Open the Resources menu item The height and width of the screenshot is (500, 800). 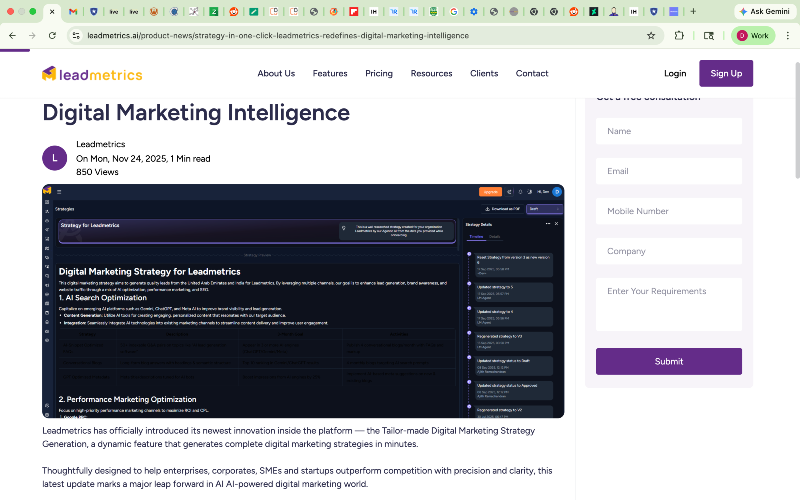coord(432,73)
